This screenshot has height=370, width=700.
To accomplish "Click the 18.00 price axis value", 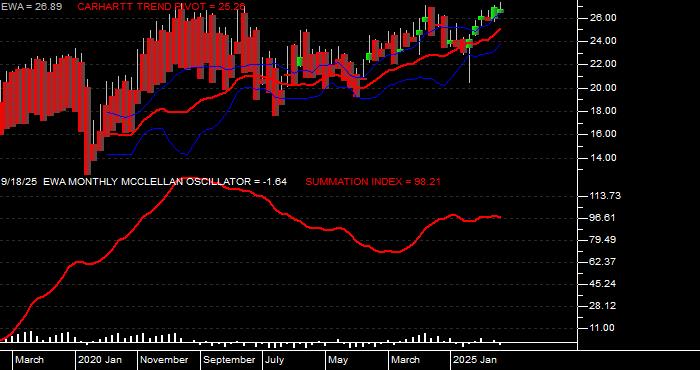I will tap(604, 111).
